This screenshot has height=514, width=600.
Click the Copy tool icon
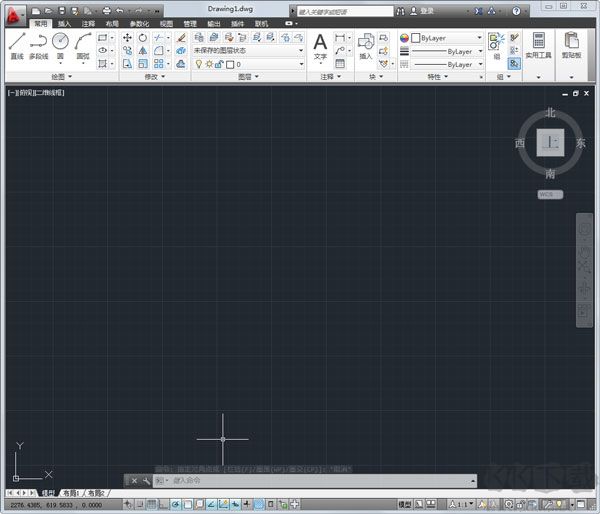[127, 51]
